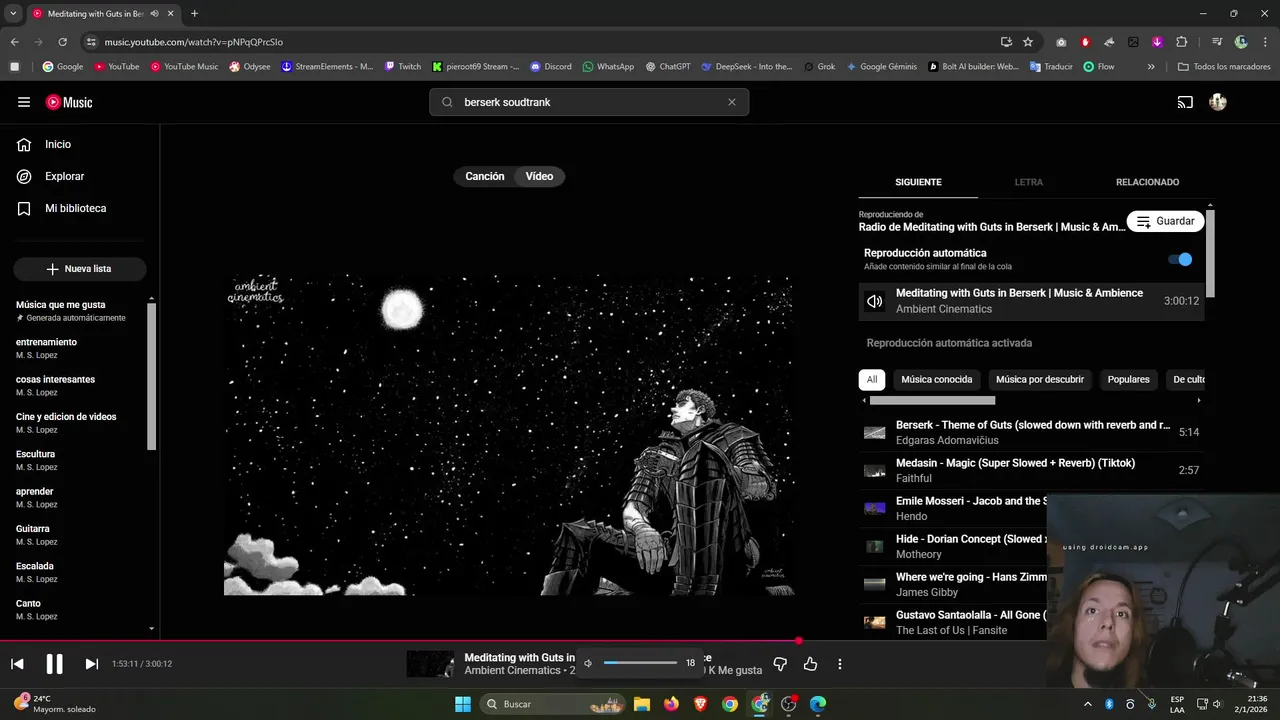The height and width of the screenshot is (720, 1280).
Task: Open the Siguiente tab
Action: coord(918,182)
